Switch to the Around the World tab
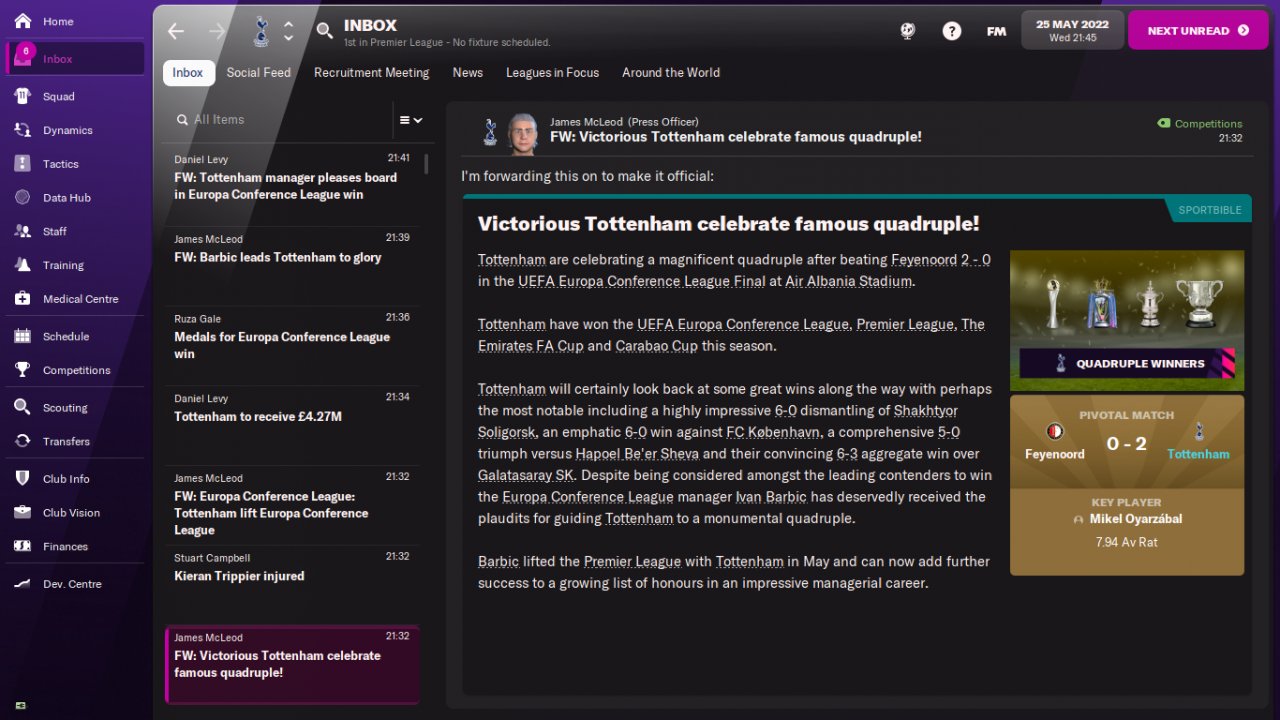 pos(671,73)
